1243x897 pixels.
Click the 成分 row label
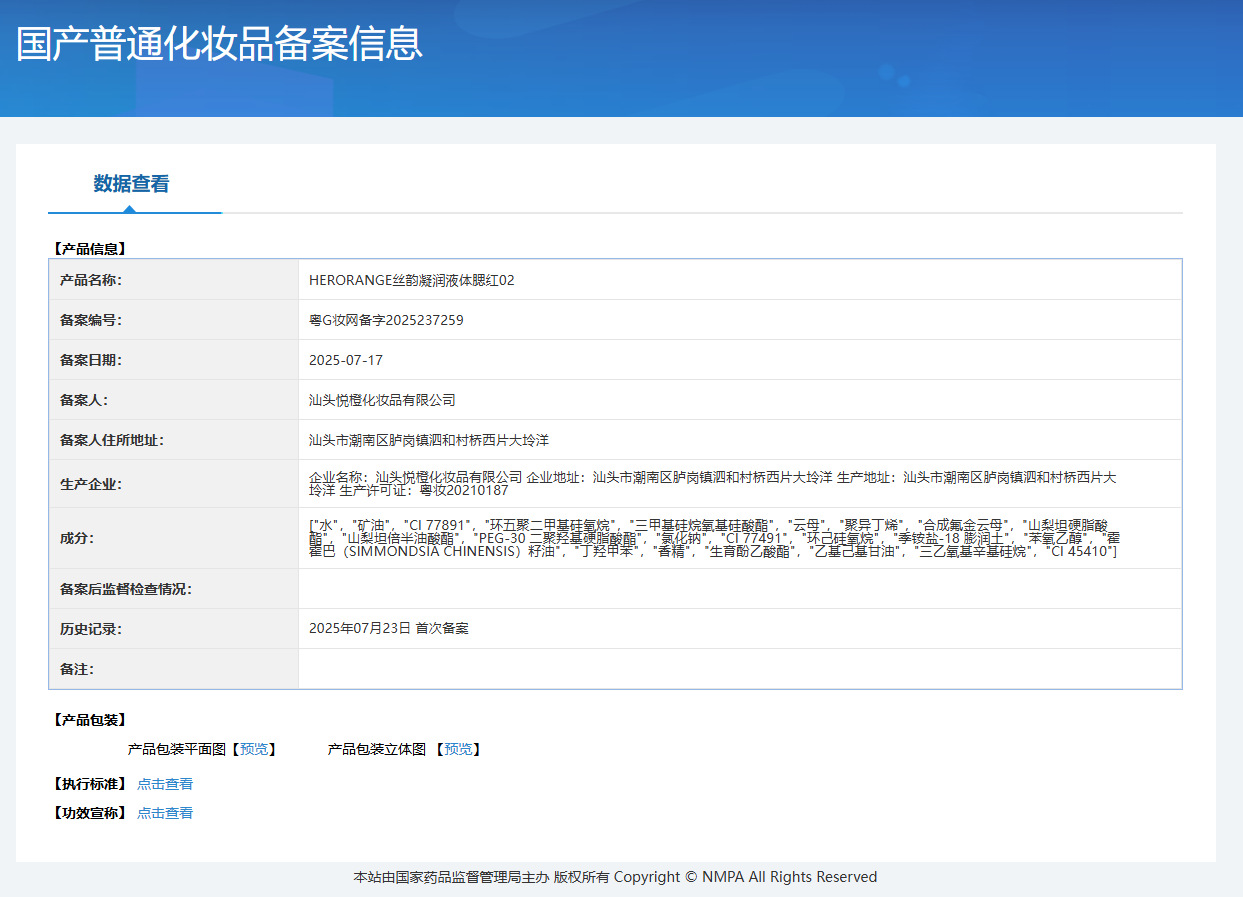[77, 538]
